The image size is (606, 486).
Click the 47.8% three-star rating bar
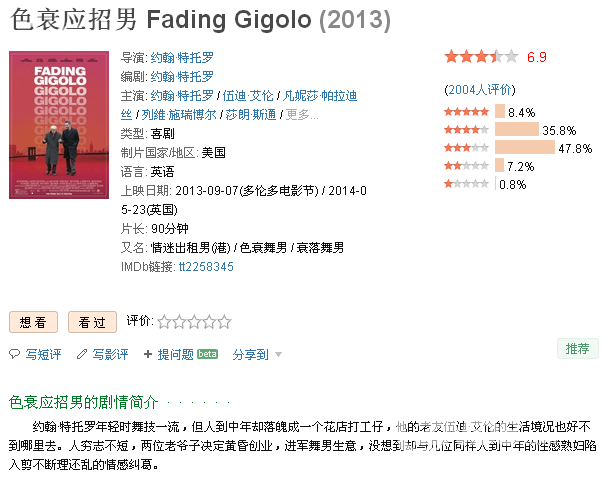[525, 148]
